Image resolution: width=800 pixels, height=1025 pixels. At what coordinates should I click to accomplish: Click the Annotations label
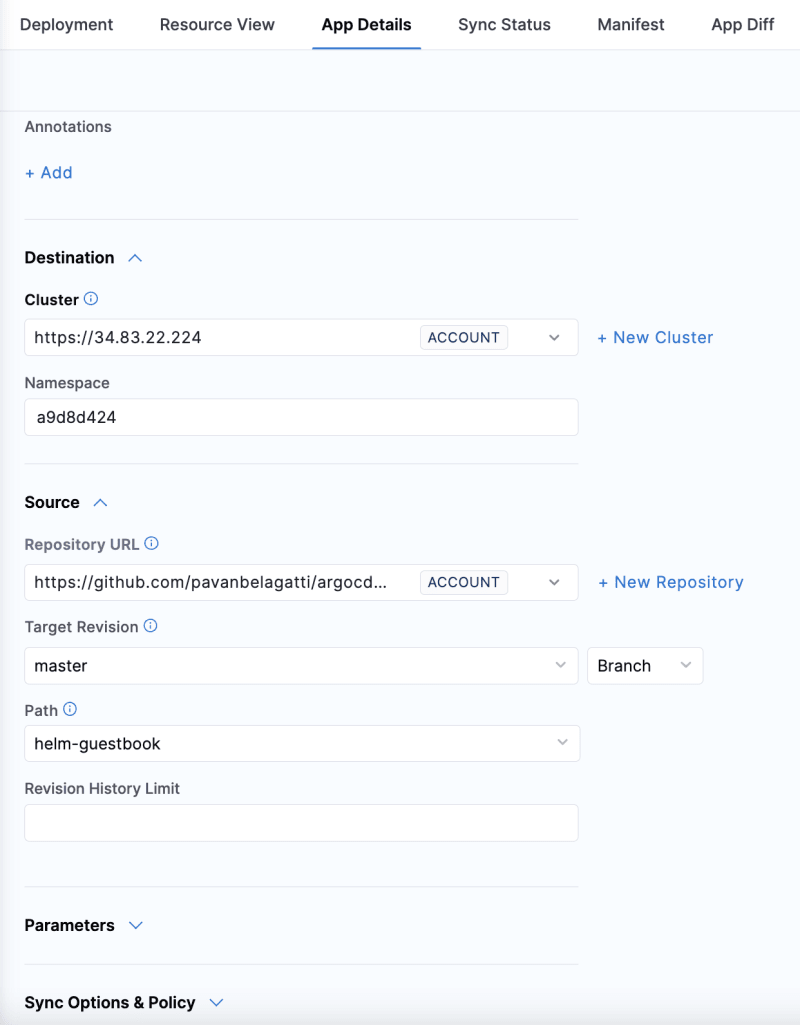point(68,127)
